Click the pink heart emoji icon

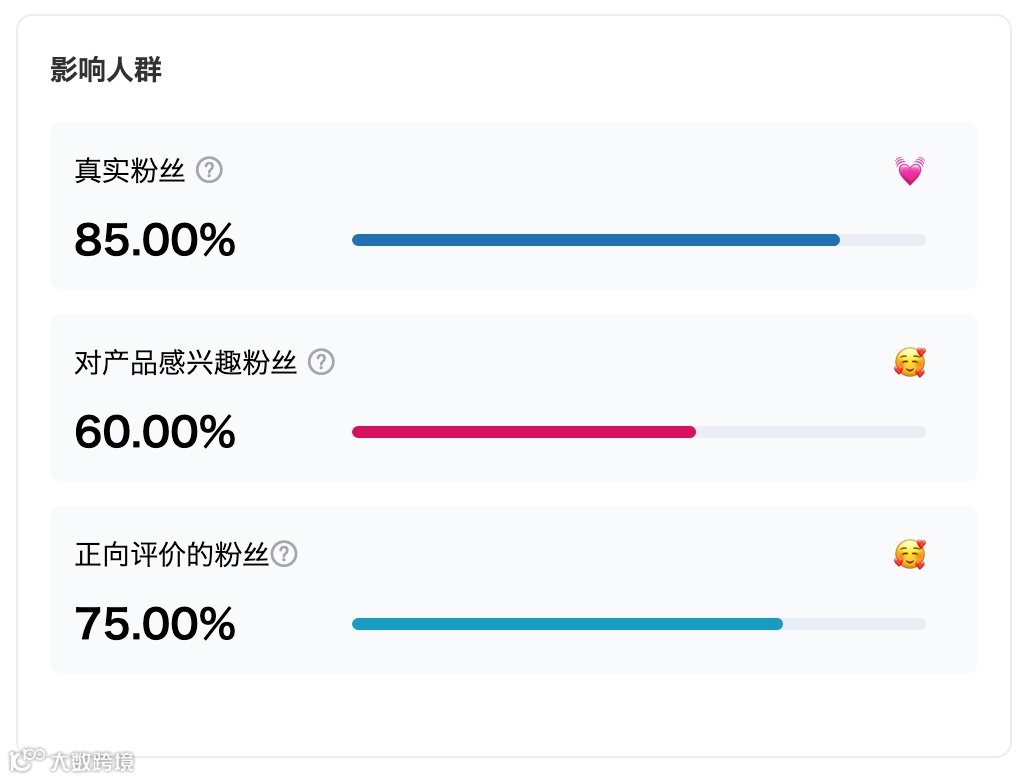(x=910, y=170)
